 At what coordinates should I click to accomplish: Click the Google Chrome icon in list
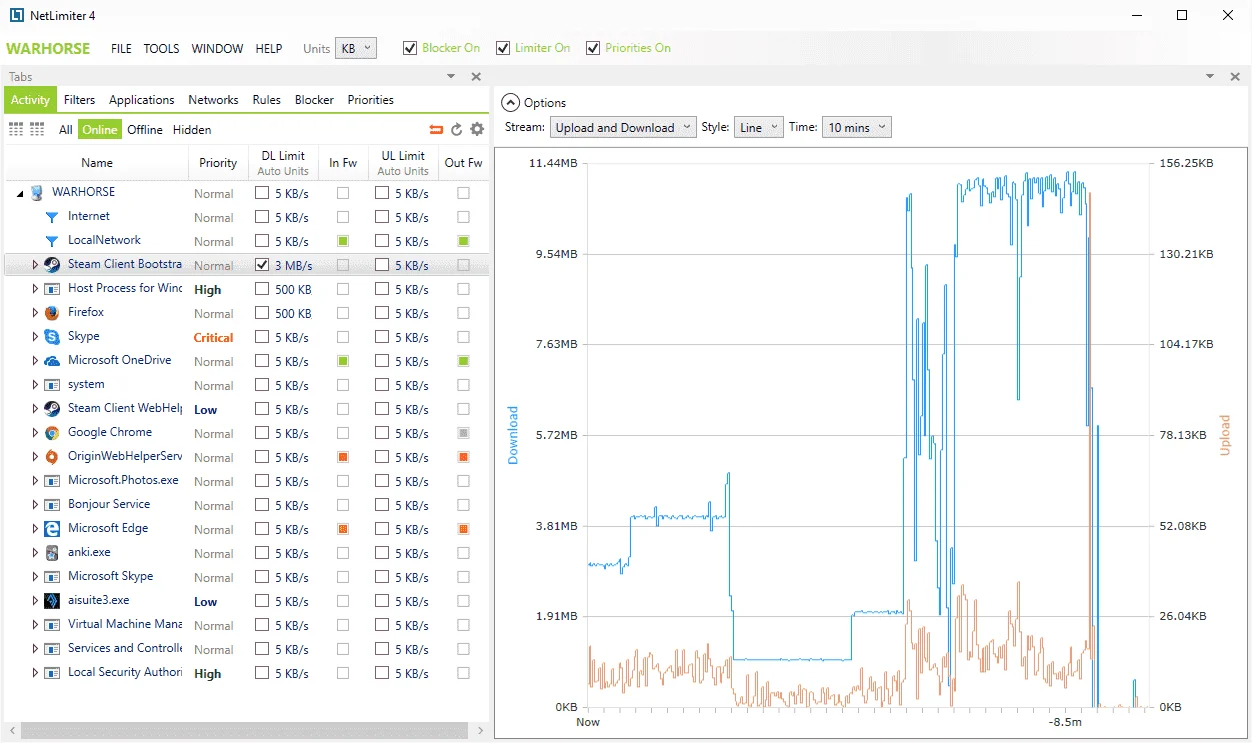point(52,433)
